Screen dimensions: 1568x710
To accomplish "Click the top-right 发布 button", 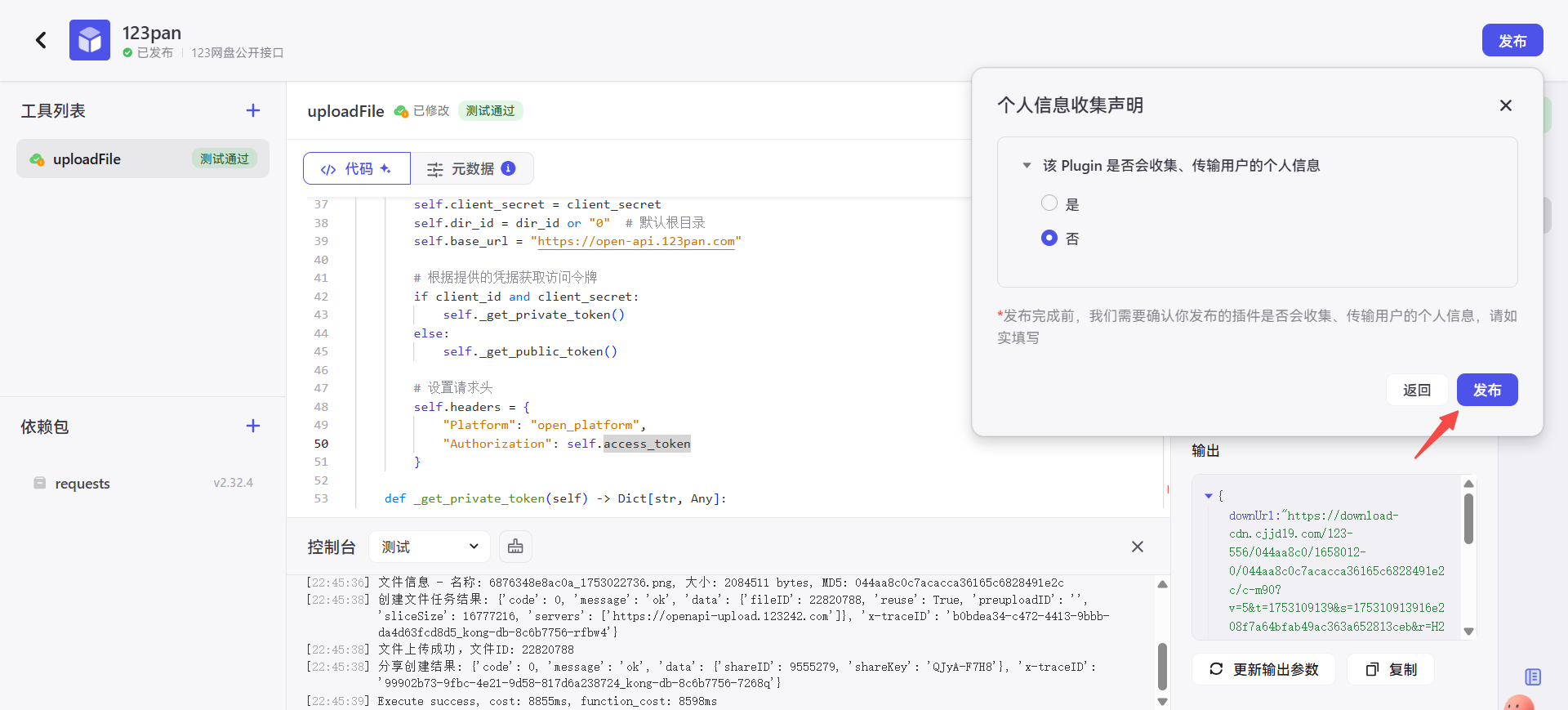I will click(x=1512, y=40).
